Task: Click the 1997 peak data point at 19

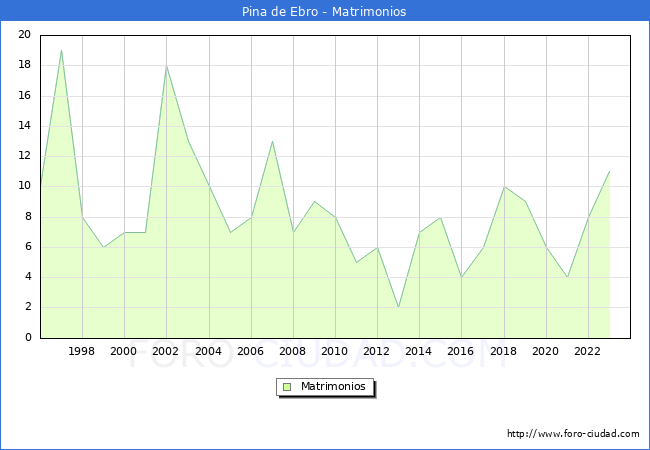Action: [61, 50]
